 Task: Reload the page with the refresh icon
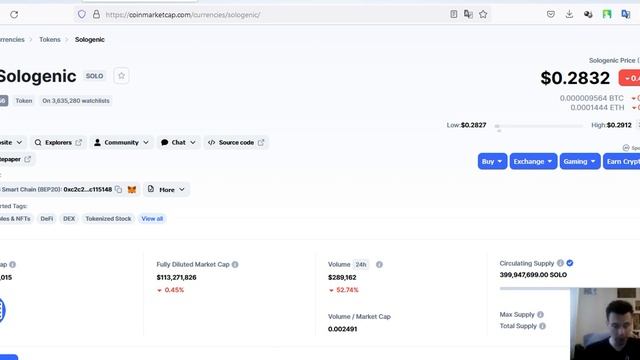point(14,15)
